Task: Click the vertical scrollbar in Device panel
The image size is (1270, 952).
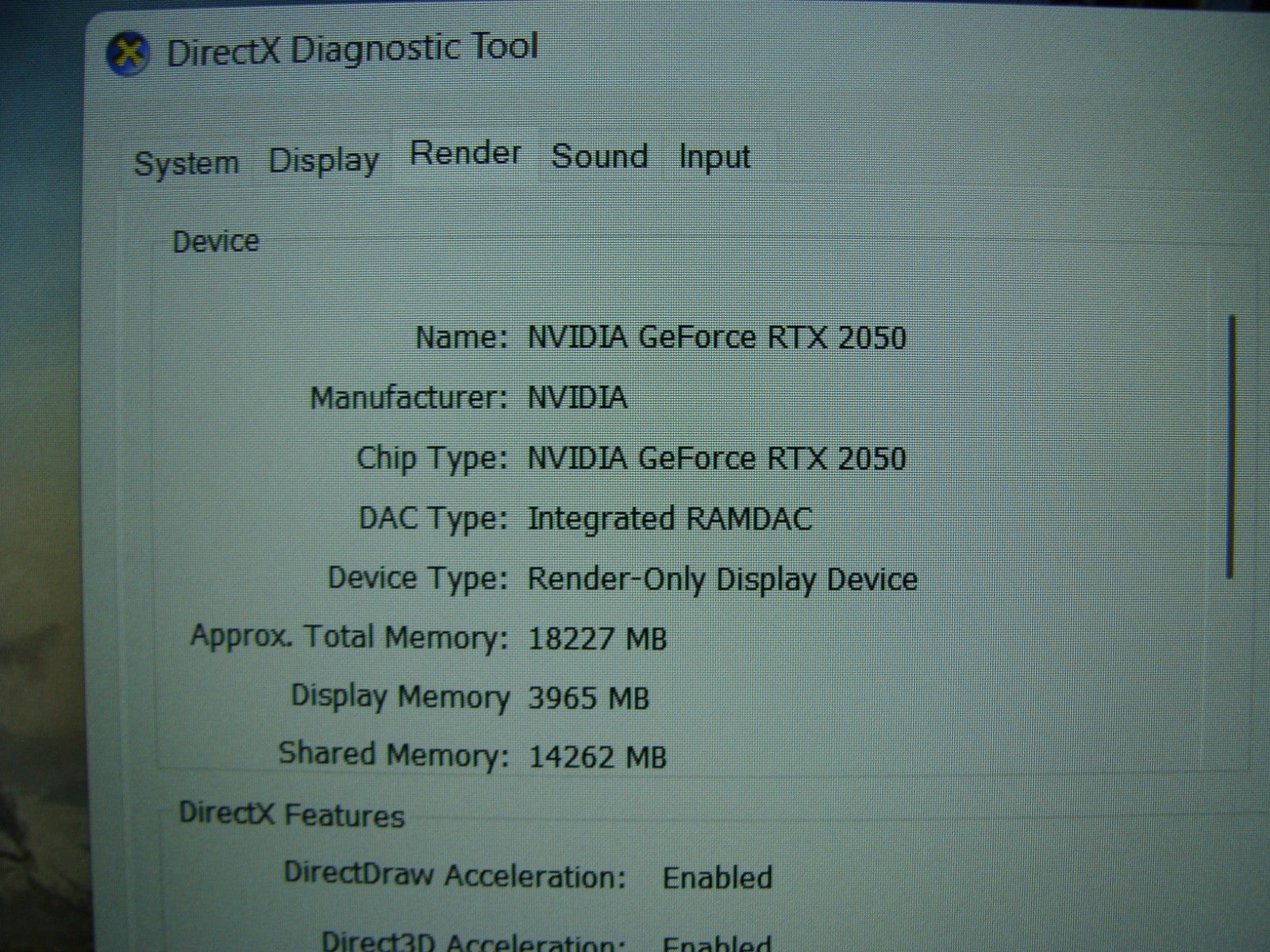Action: point(1231,444)
